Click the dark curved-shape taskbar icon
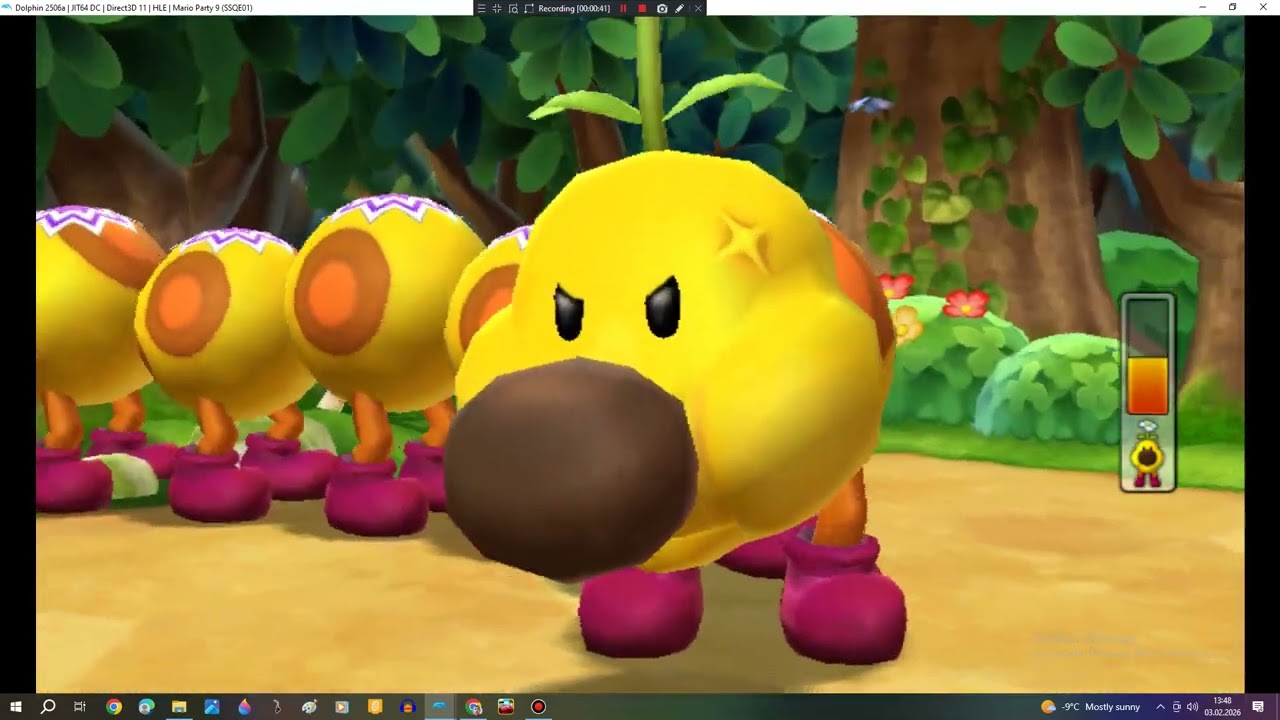Screen dimensions: 1280x720 tap(277, 707)
